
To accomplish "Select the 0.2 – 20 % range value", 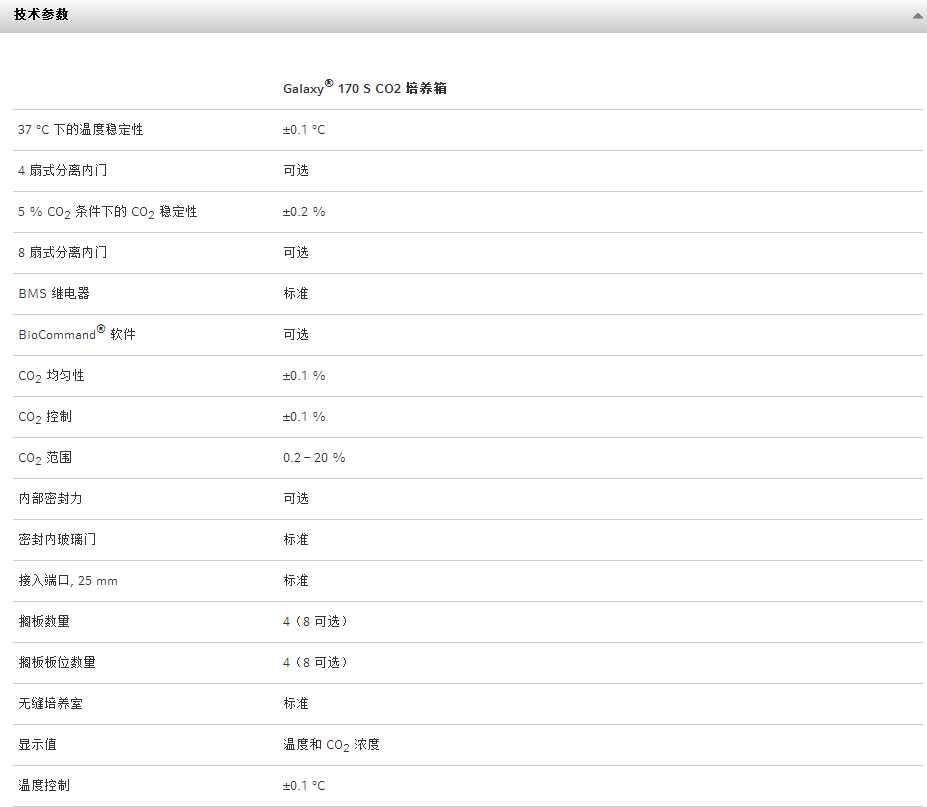I will [x=314, y=458].
